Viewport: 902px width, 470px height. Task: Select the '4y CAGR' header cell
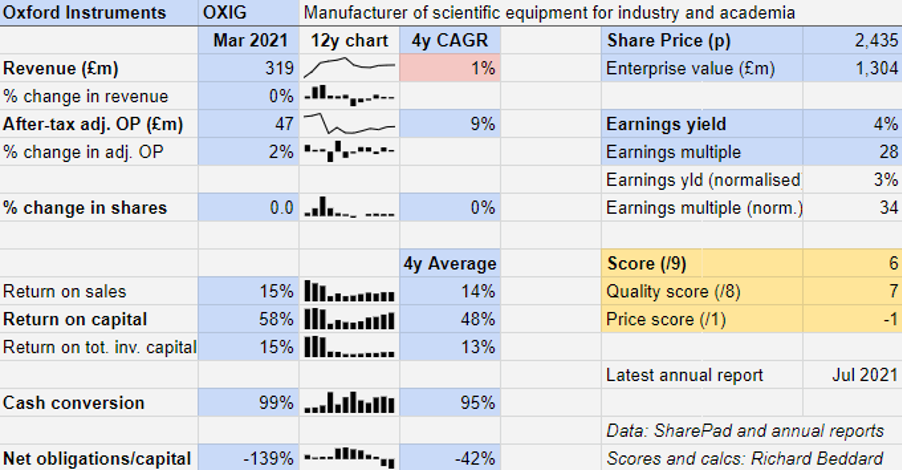(x=450, y=40)
